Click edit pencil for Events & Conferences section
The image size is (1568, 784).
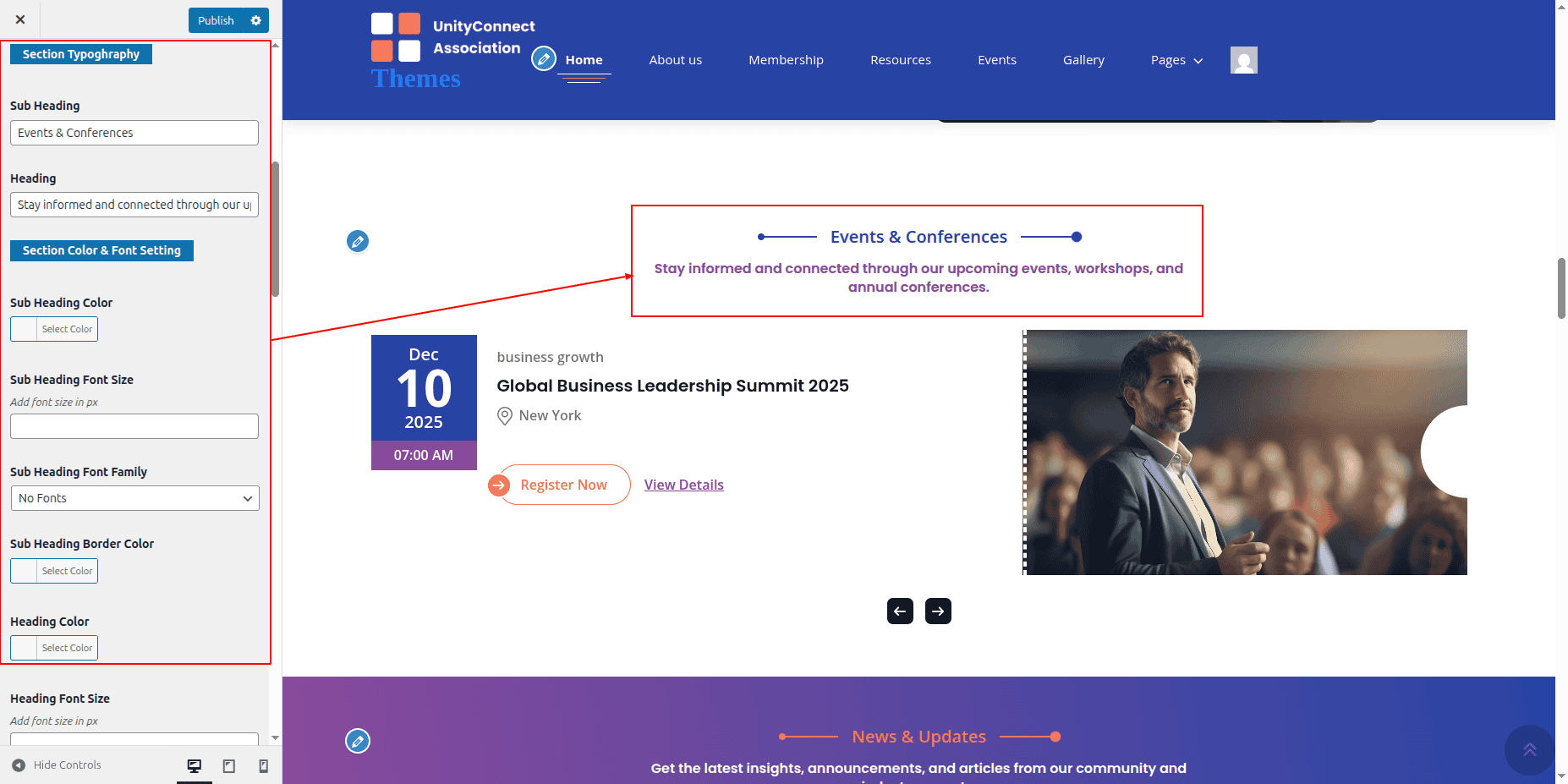(x=358, y=242)
